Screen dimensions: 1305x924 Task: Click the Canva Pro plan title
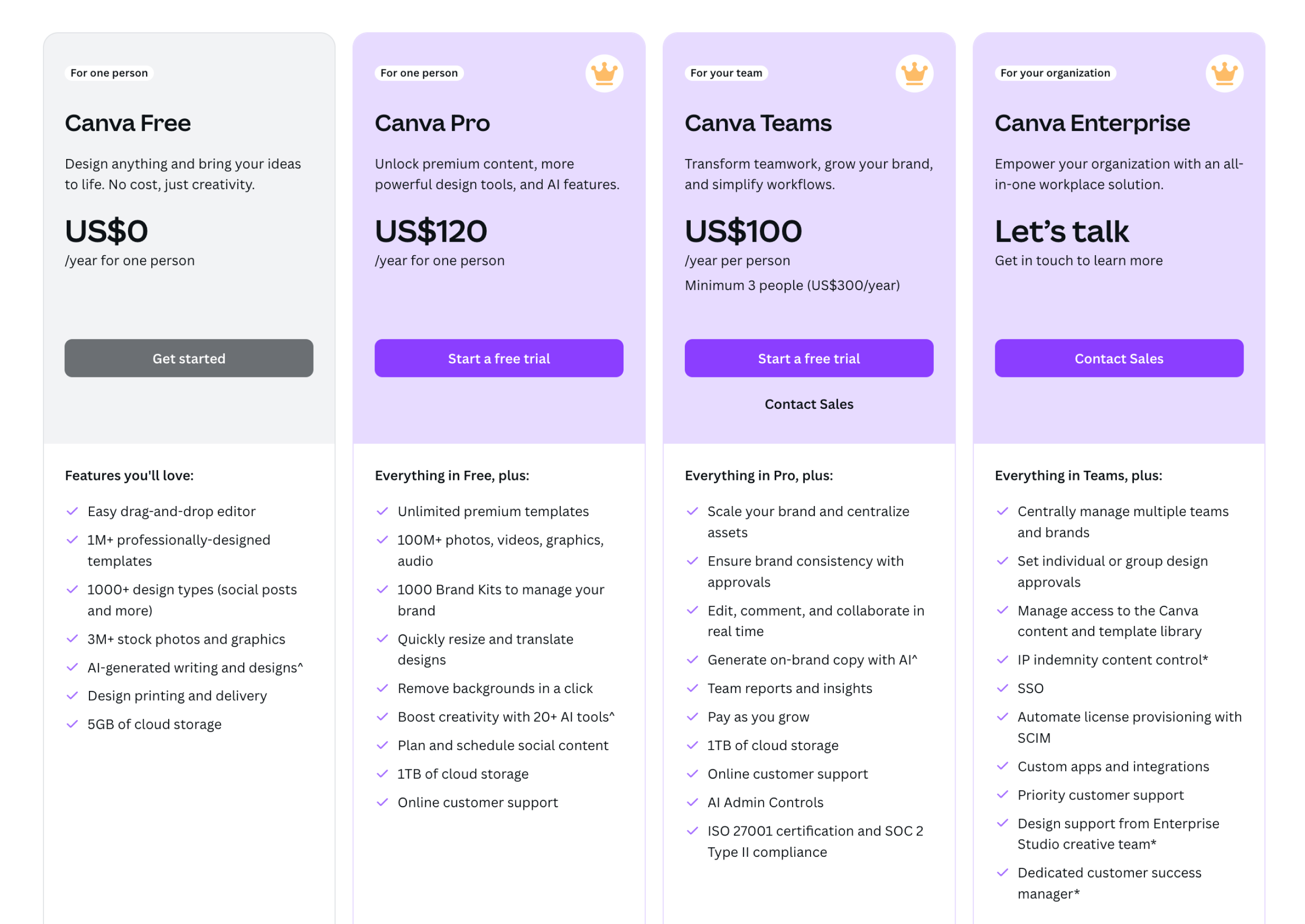[x=433, y=123]
